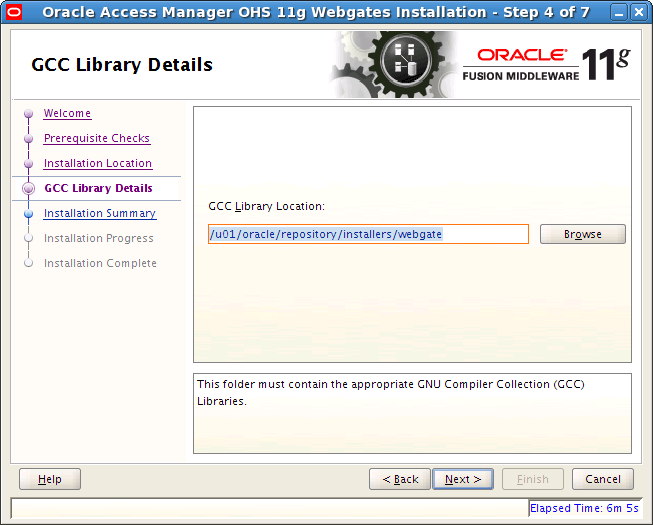Click the Welcome step bullet icon
The height and width of the screenshot is (525, 653).
[x=28, y=113]
